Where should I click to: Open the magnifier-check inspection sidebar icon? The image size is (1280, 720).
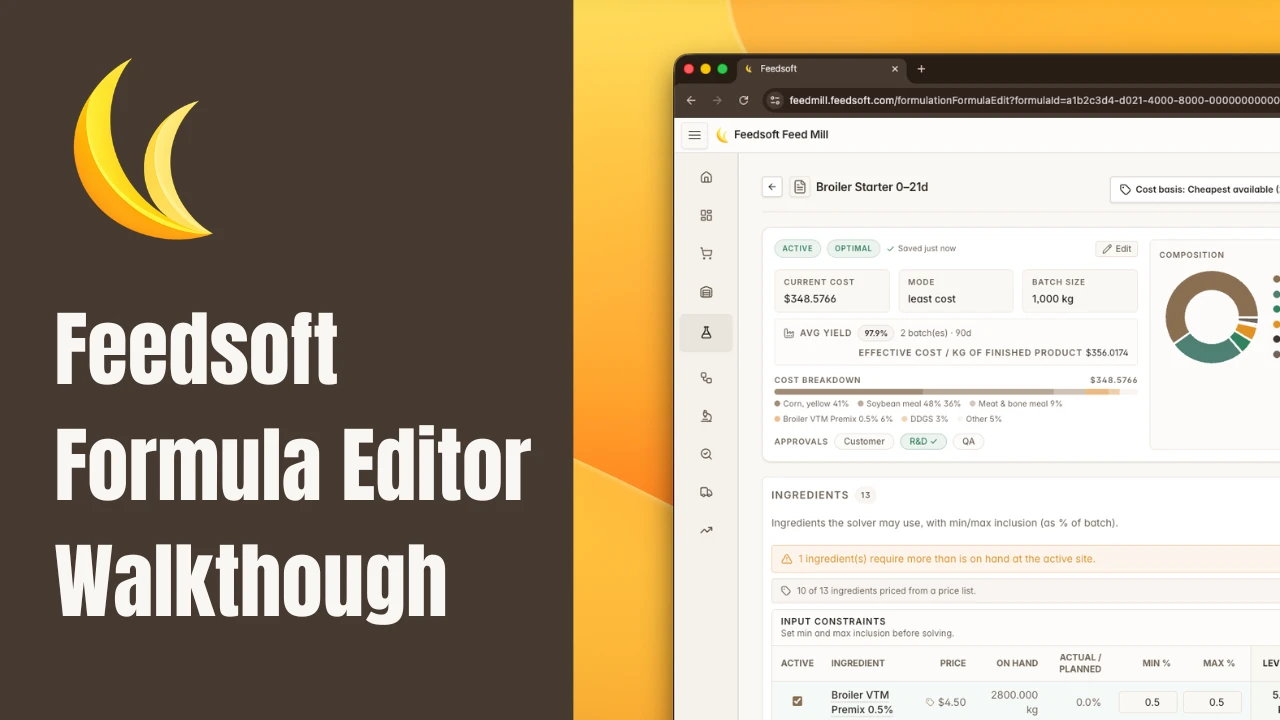pos(706,454)
